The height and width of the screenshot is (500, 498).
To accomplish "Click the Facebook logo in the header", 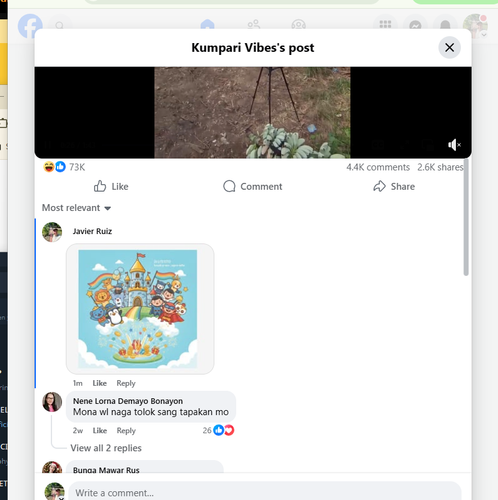I will pos(30,26).
